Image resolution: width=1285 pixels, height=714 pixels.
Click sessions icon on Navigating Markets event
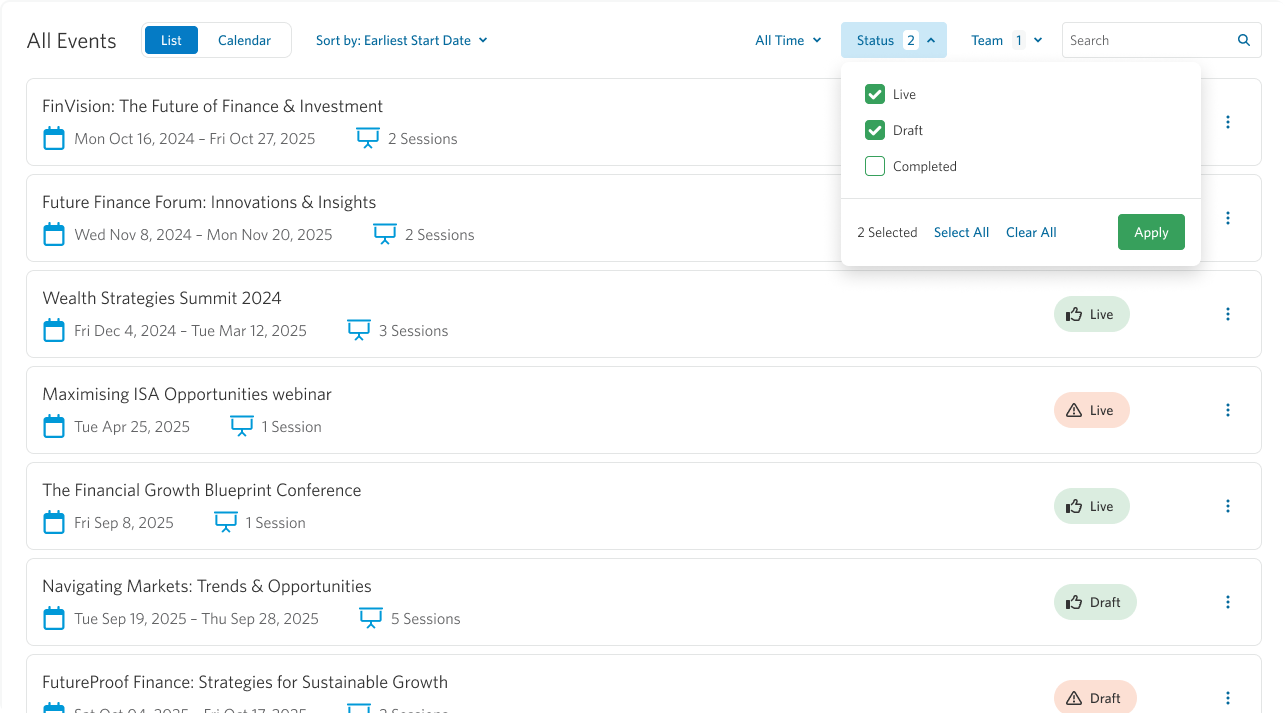370,619
